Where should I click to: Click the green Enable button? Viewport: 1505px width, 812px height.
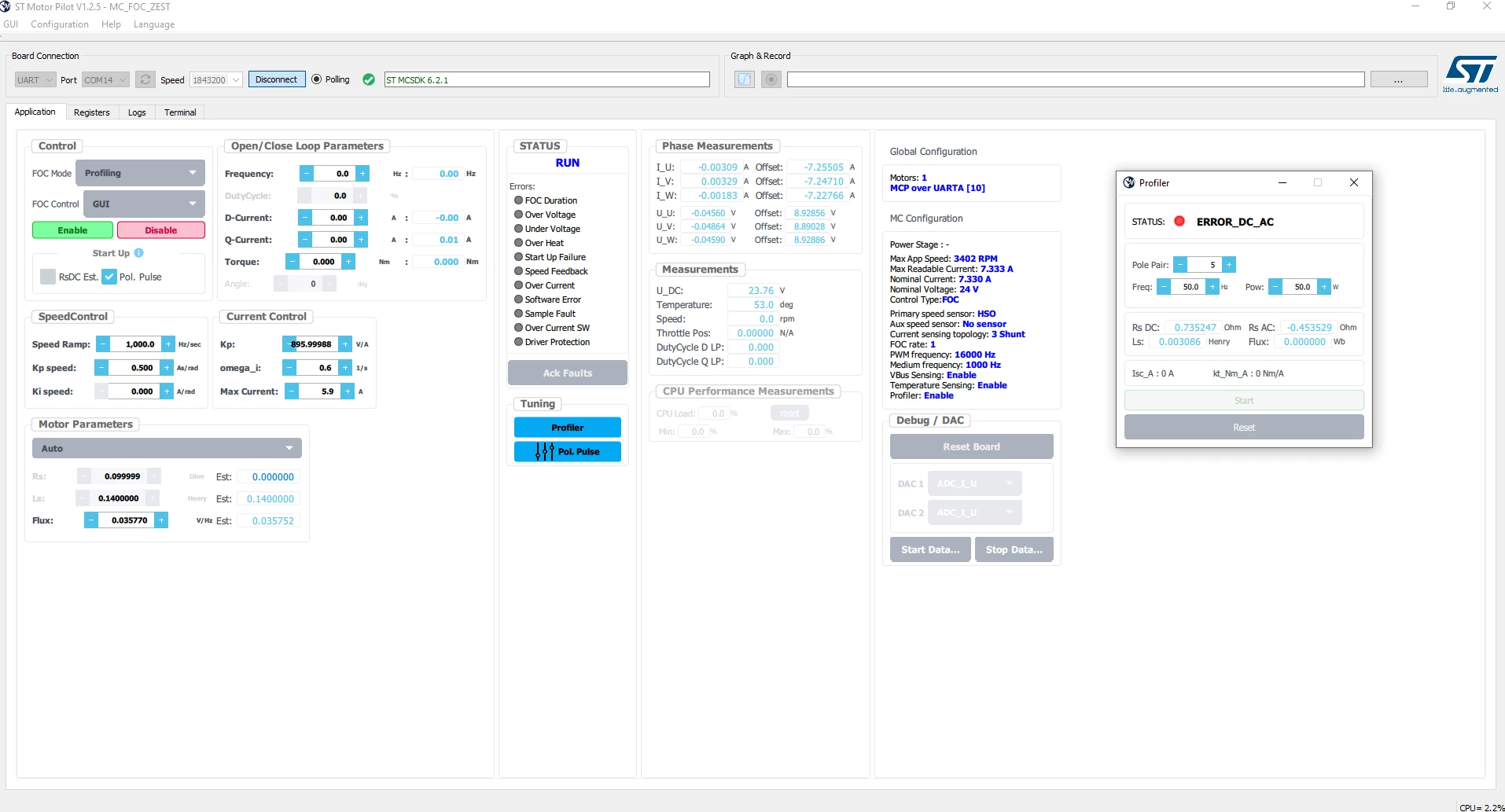[x=72, y=230]
